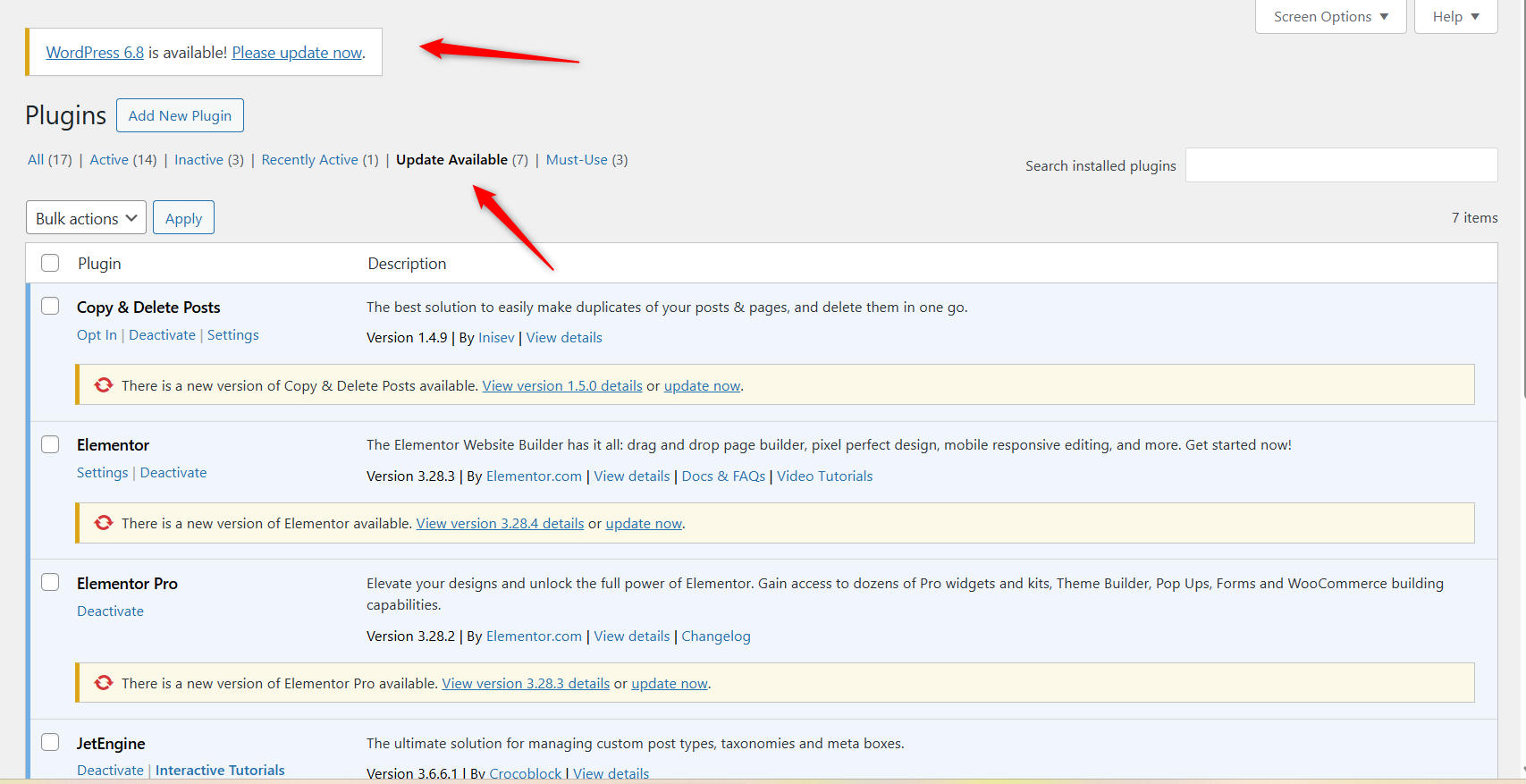Select all plugins checkbox in table header

50,263
